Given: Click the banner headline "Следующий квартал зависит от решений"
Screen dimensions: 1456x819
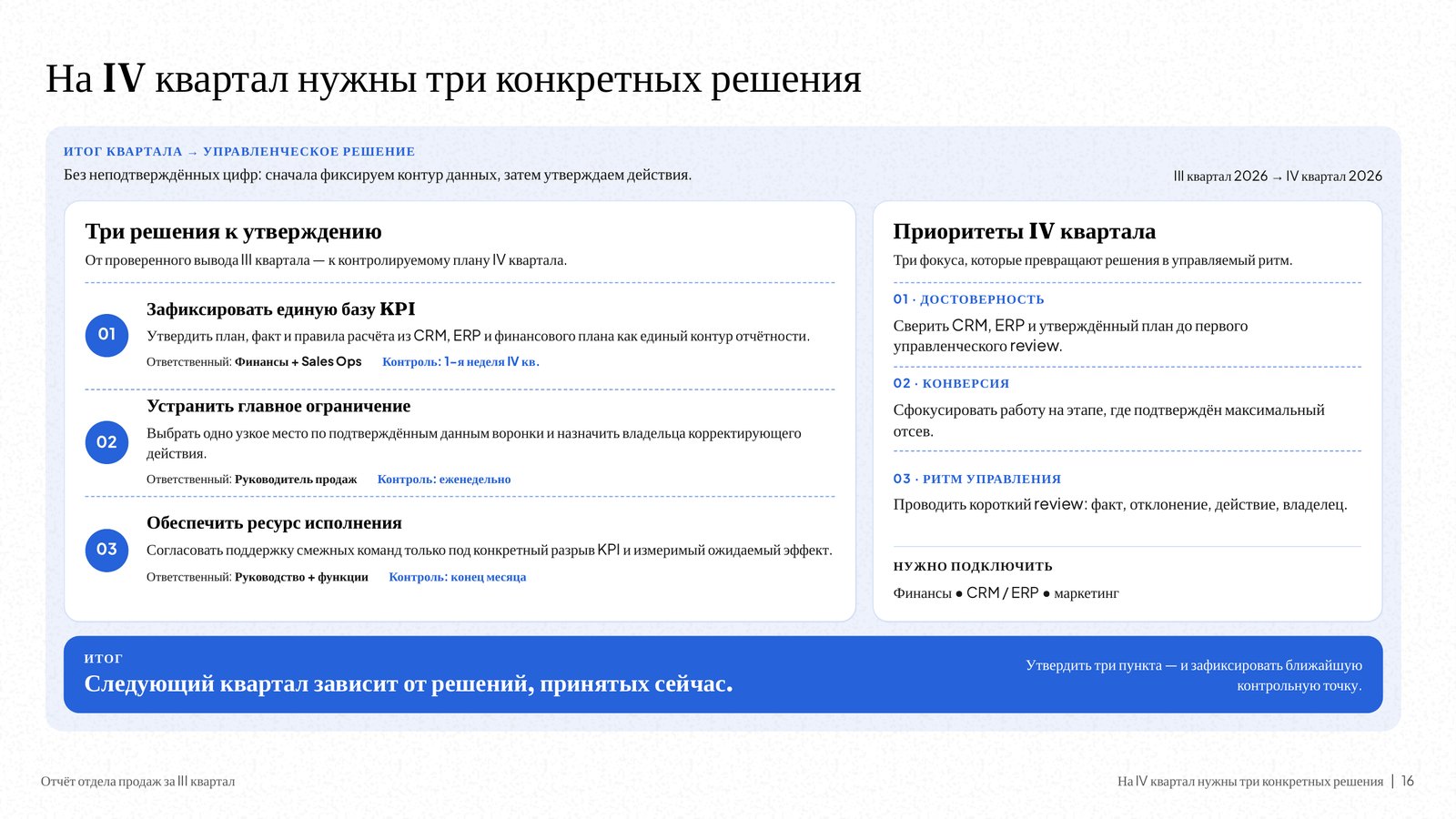Looking at the screenshot, I should point(409,684).
